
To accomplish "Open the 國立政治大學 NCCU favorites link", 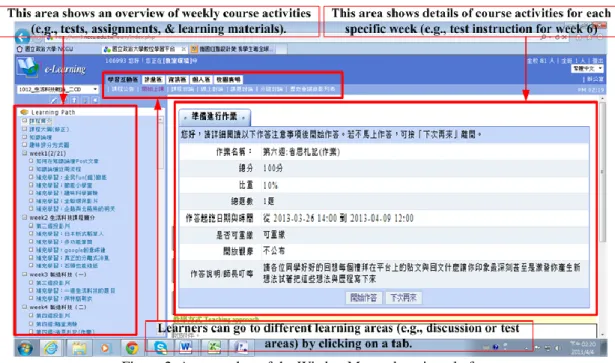I will click(45, 49).
